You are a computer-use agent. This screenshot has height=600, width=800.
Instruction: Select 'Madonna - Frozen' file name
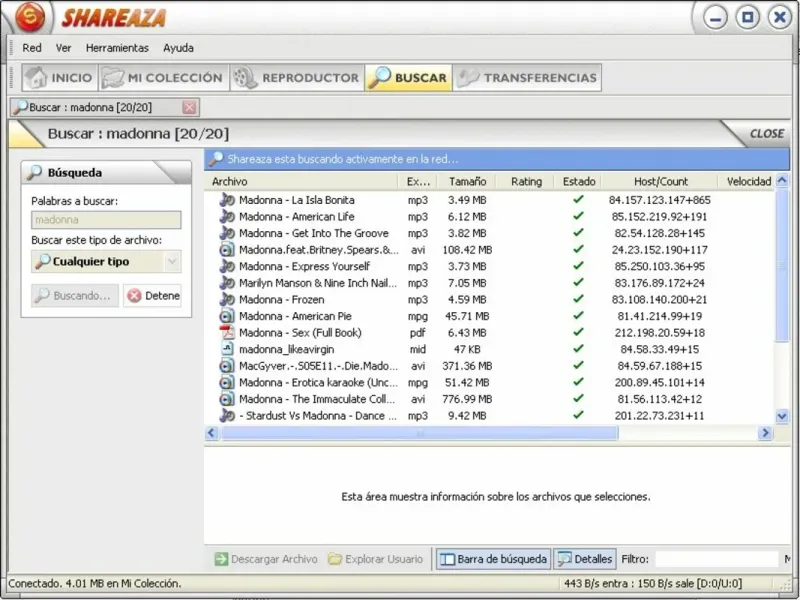coord(281,299)
